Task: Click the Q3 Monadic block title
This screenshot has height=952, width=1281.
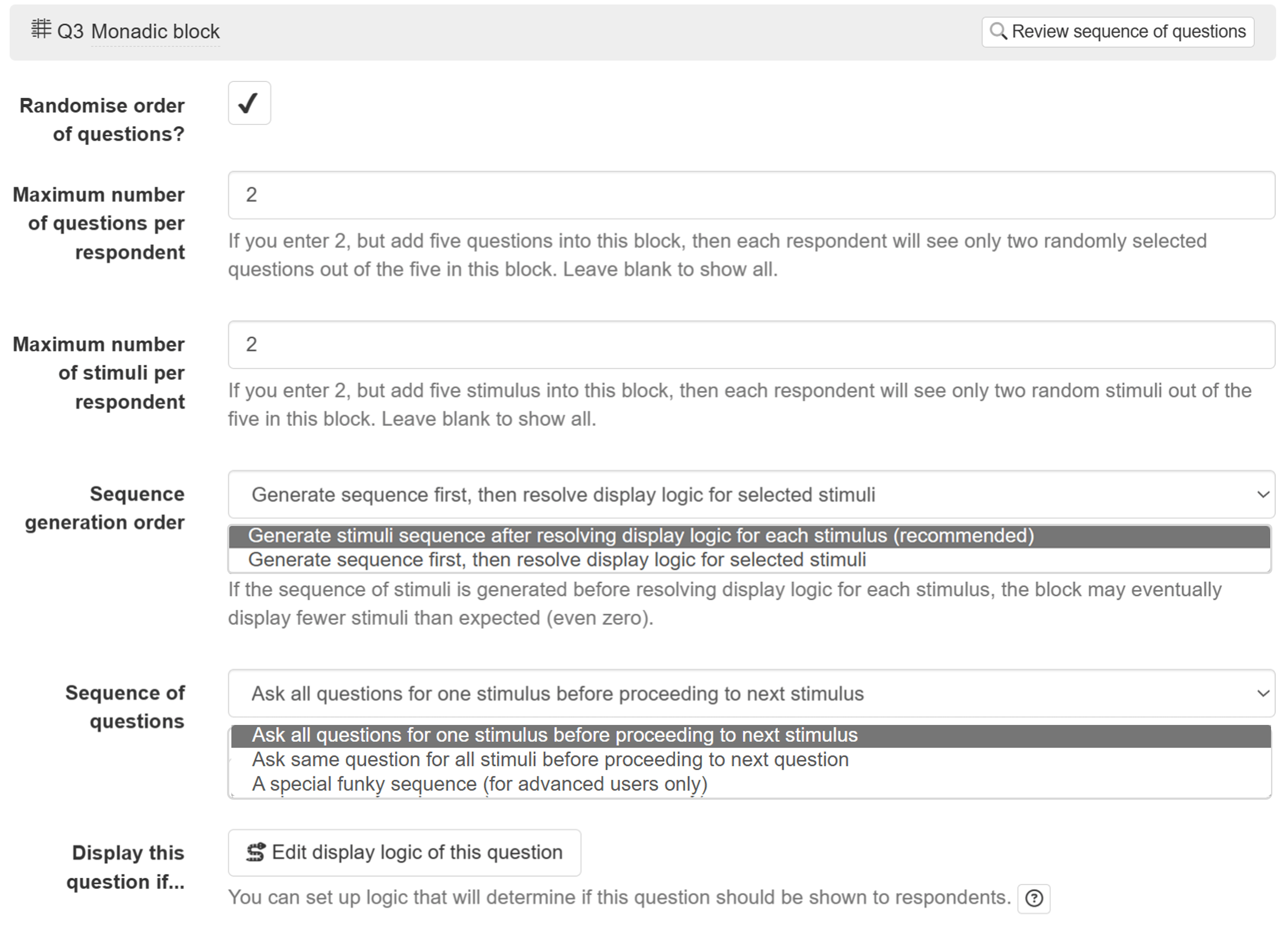Action: 155,31
